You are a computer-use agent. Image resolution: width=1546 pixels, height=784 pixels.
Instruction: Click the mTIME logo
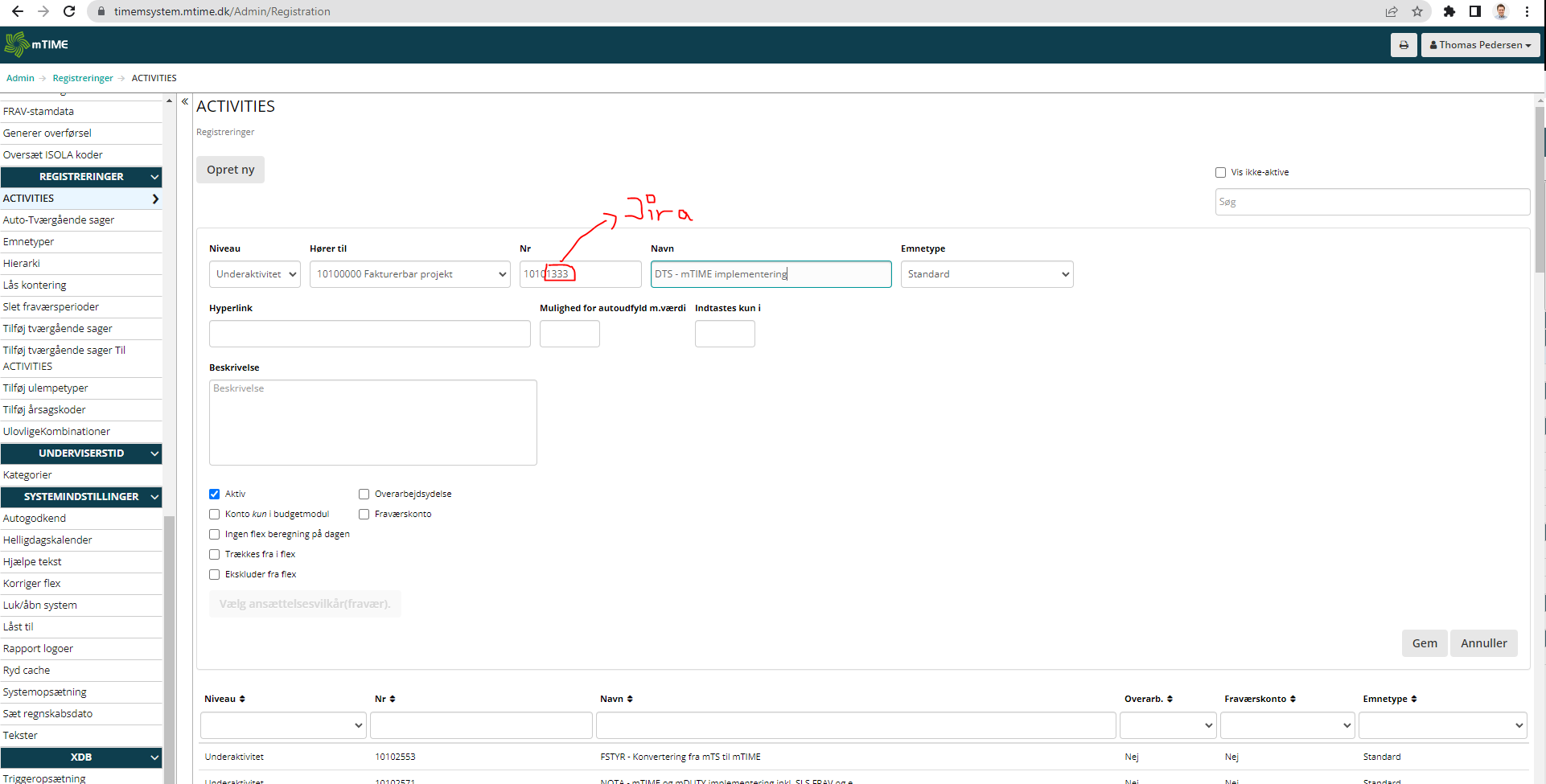coord(37,45)
